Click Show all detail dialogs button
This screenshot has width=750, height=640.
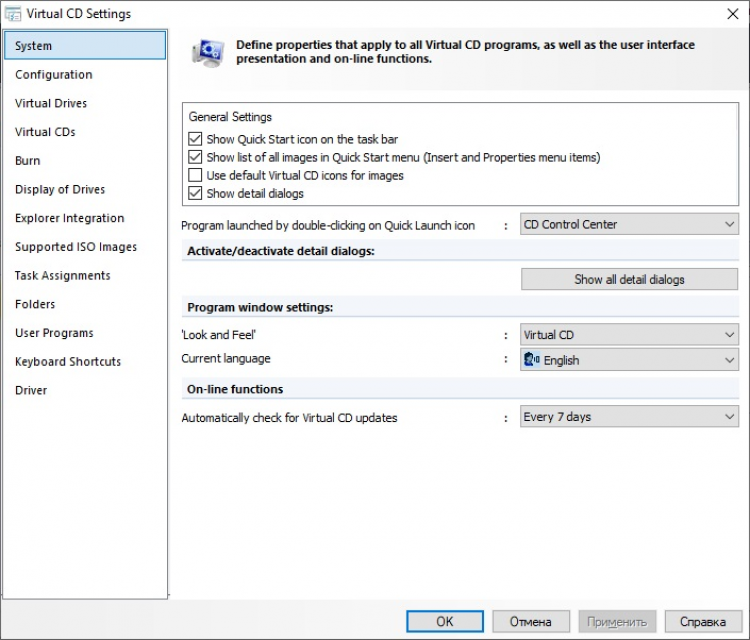629,279
